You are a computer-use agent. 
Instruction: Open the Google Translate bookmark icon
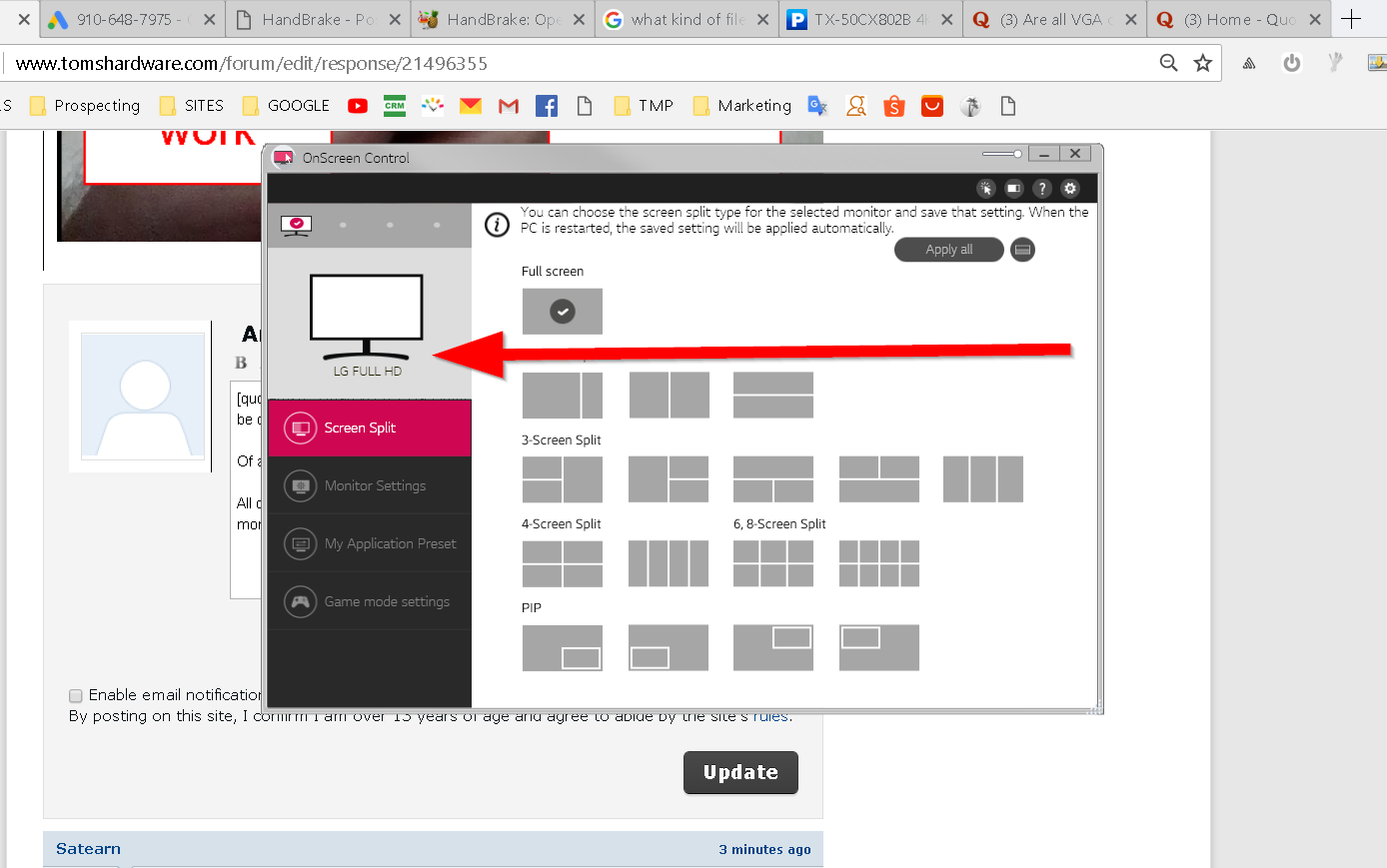(817, 106)
